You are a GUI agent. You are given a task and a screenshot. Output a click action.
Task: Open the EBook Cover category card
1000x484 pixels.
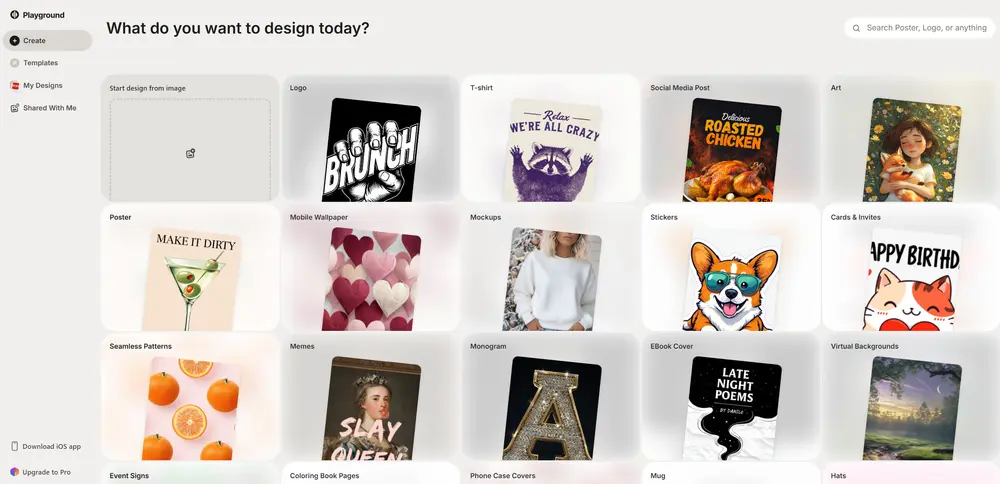(x=730, y=398)
